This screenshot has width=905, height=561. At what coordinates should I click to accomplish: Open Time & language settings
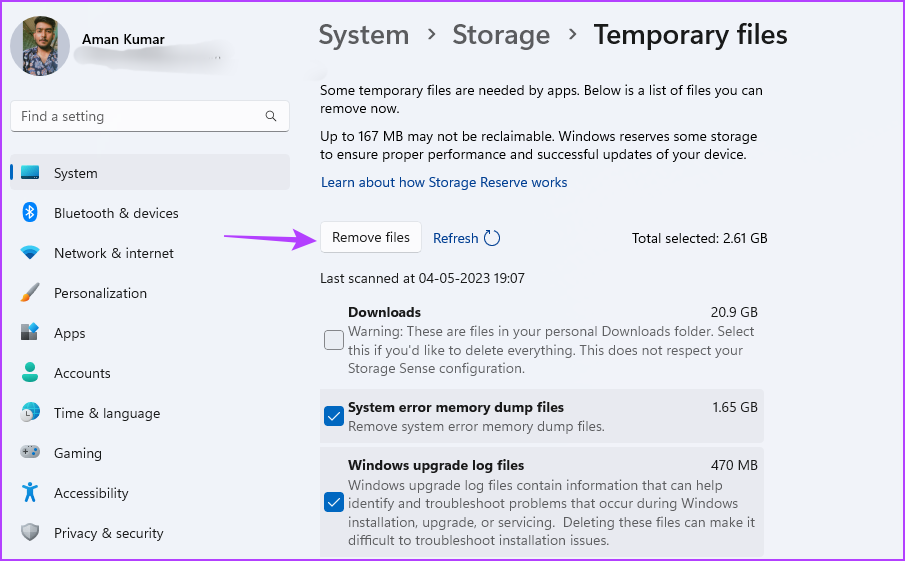point(150,413)
